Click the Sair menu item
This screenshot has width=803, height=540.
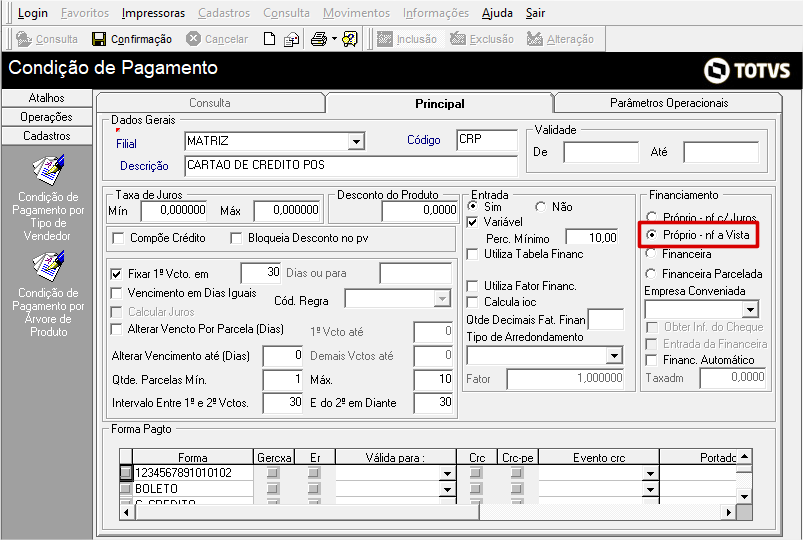point(535,13)
